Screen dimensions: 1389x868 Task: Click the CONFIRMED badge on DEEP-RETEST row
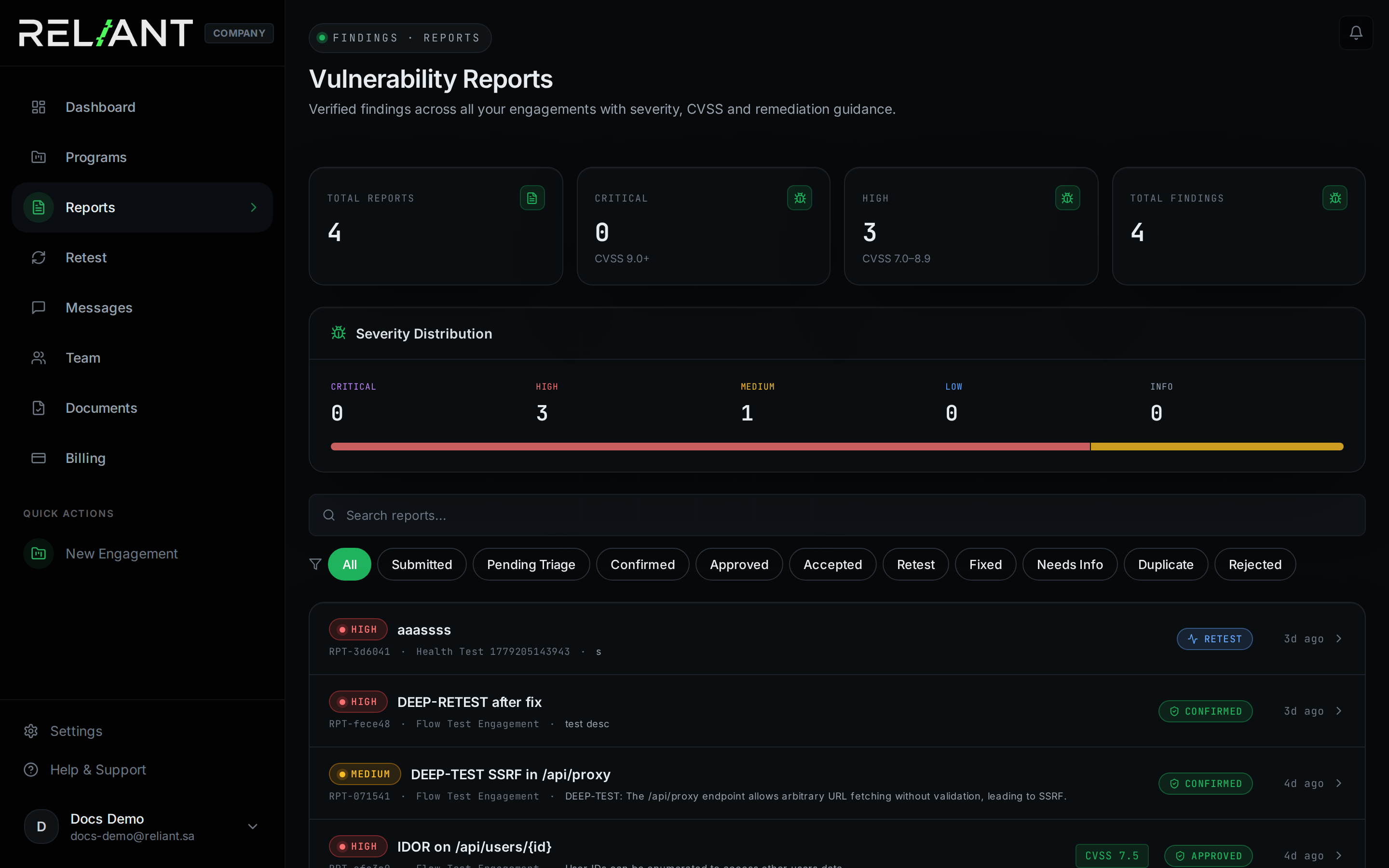(1205, 711)
